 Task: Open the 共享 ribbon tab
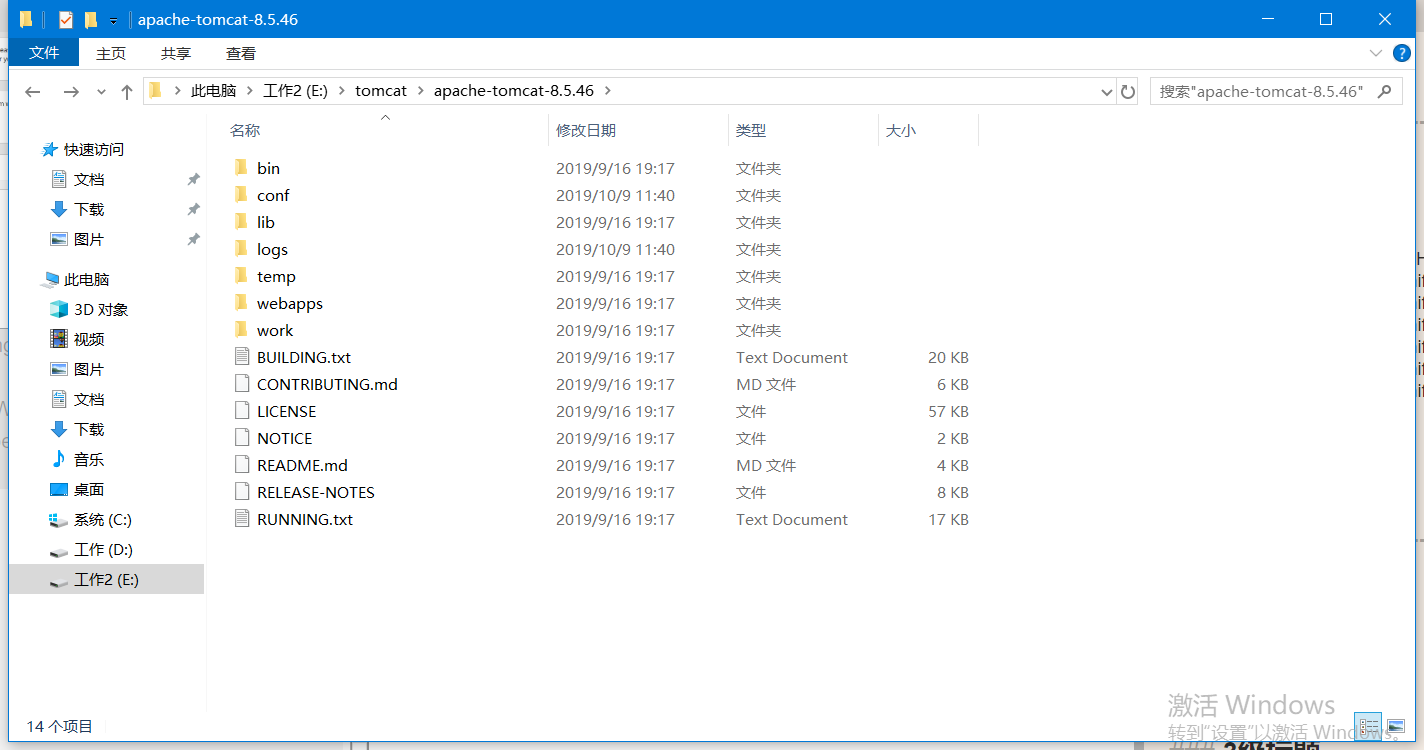[176, 53]
